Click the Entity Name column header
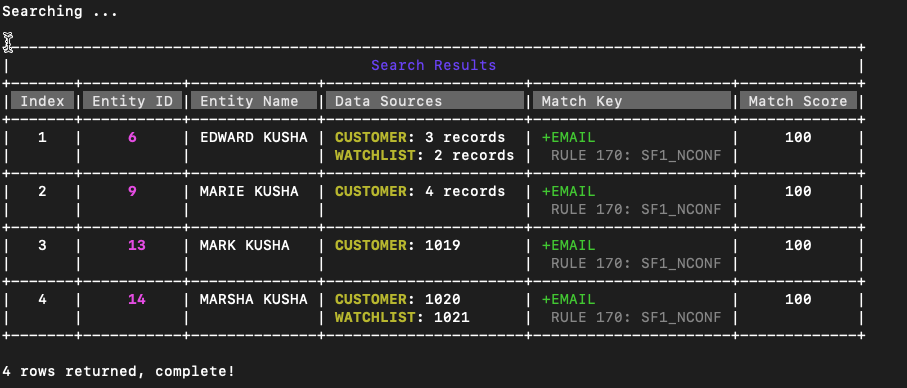 pos(254,101)
